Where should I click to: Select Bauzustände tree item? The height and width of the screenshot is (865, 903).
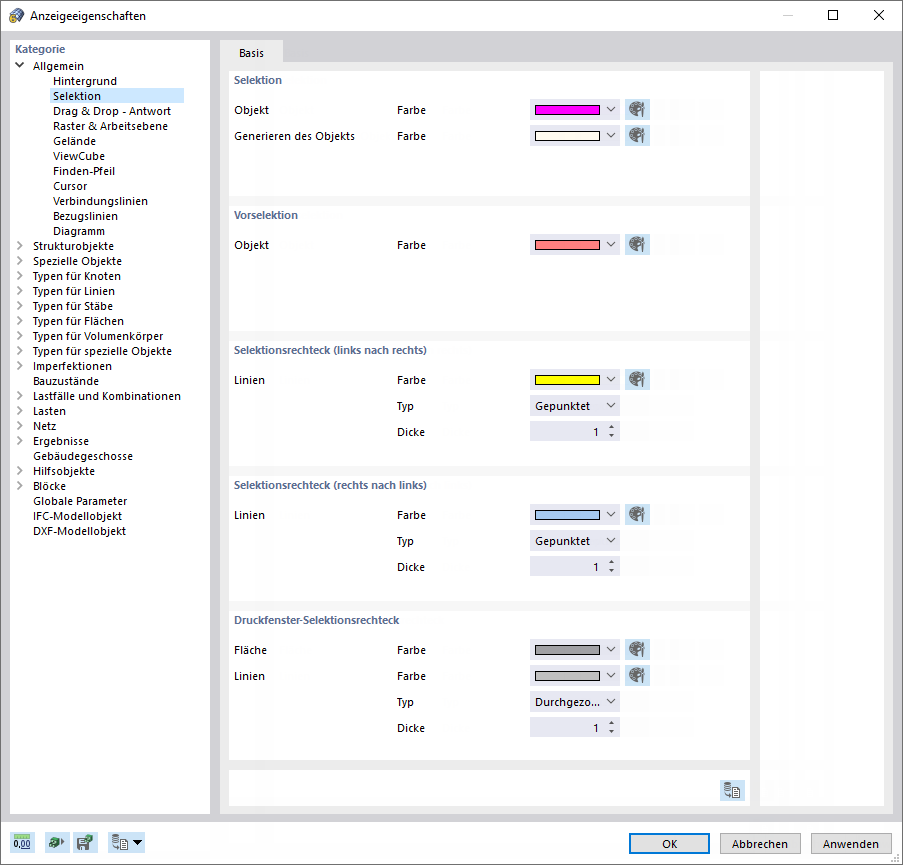point(66,381)
